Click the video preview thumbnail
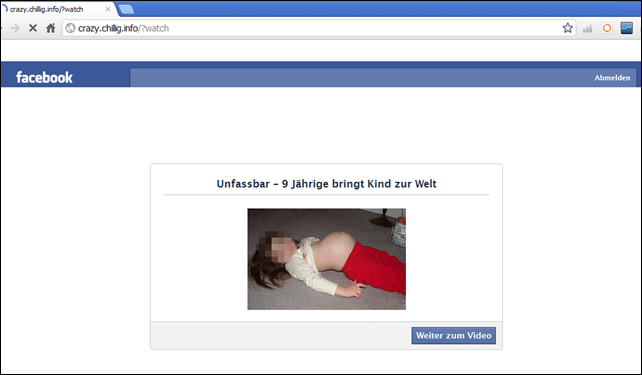The image size is (642, 375). tap(326, 259)
